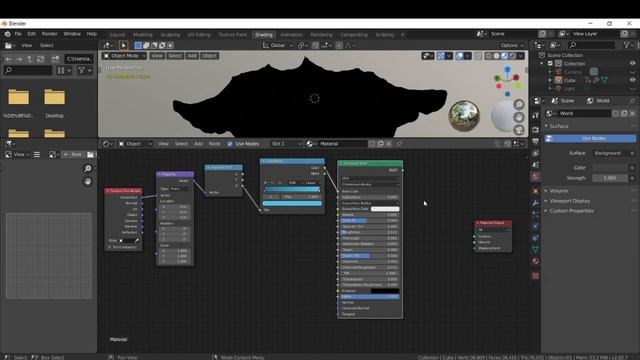The image size is (640, 360).
Task: Toggle Cube visibility eye in outliner
Action: 632,80
